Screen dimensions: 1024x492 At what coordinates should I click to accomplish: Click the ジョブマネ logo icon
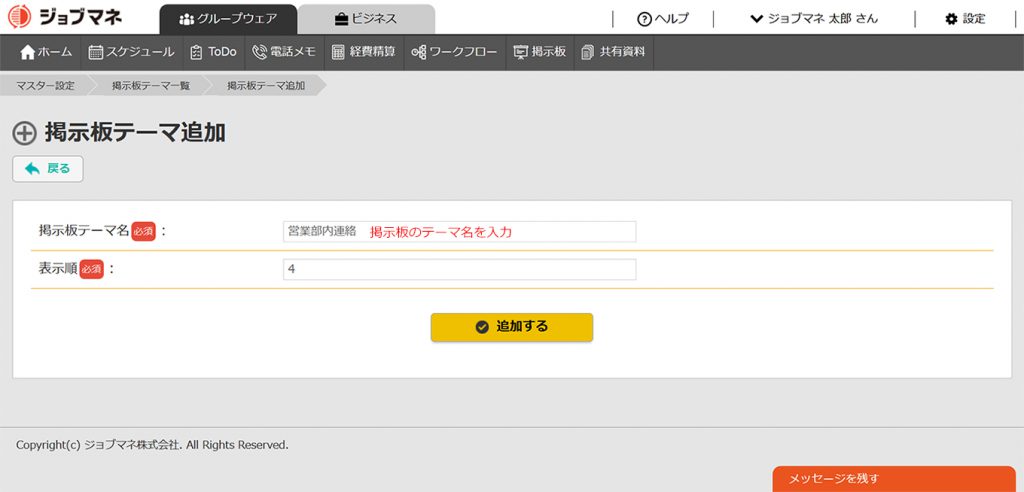pyautogui.click(x=20, y=17)
